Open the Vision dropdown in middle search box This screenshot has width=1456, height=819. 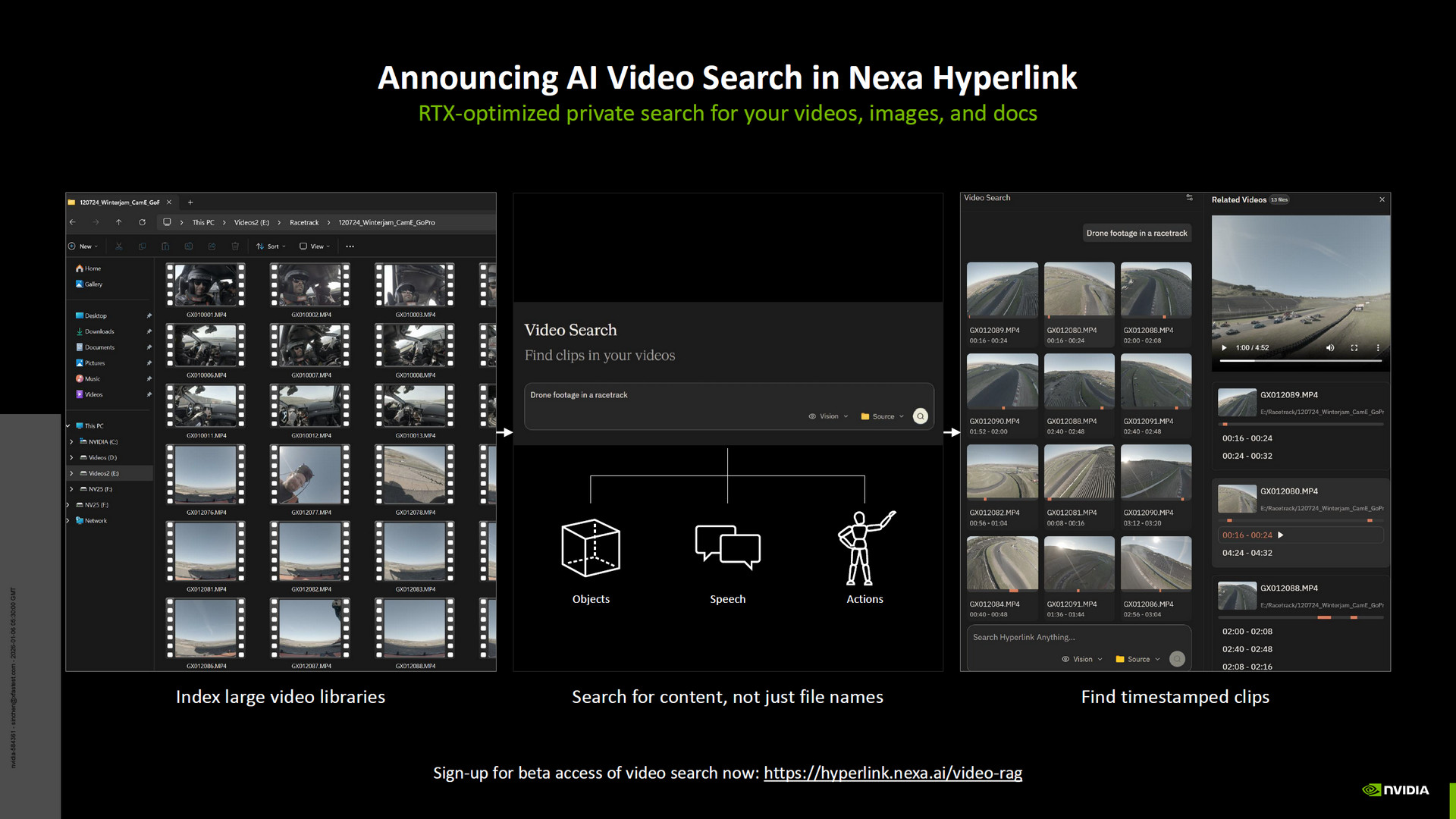(x=829, y=416)
